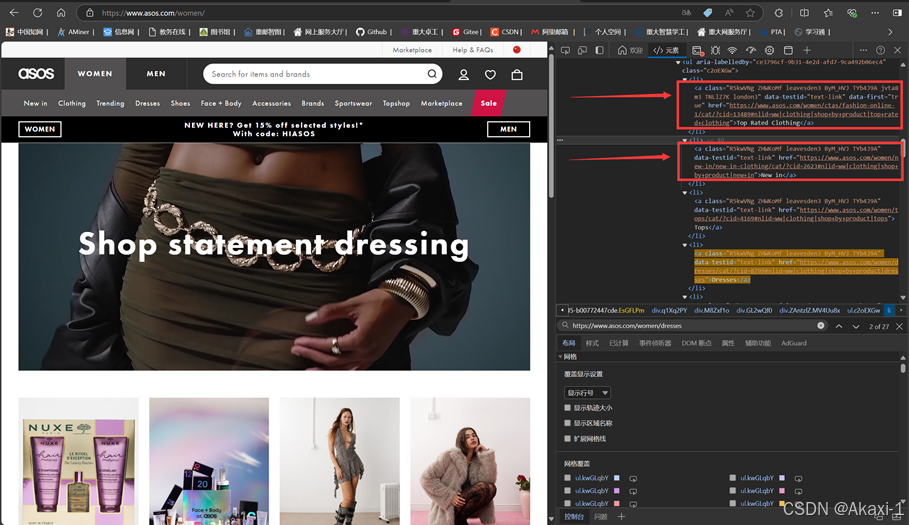The image size is (909, 525).
Task: Open the ASOS account profile icon
Action: click(x=464, y=74)
